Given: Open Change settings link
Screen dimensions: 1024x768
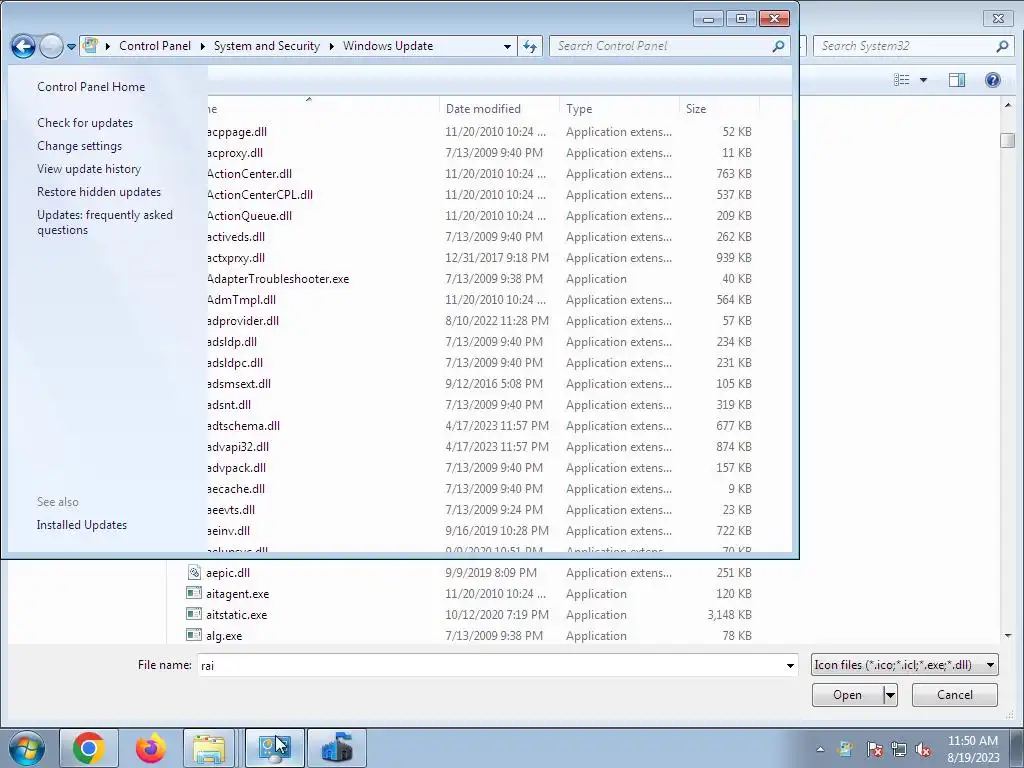Looking at the screenshot, I should (79, 146).
